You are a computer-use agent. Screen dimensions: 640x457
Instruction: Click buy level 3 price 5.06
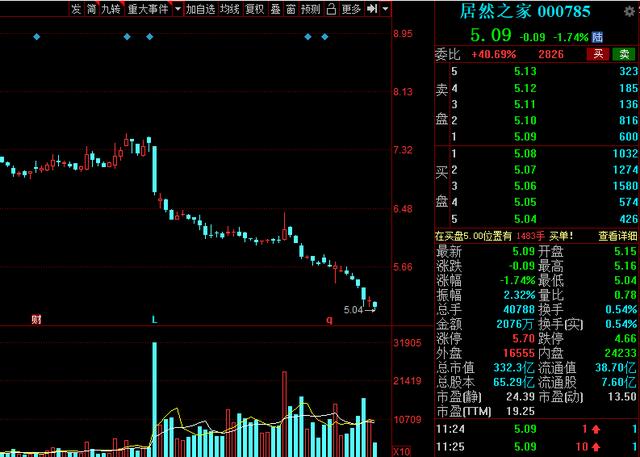(x=525, y=186)
